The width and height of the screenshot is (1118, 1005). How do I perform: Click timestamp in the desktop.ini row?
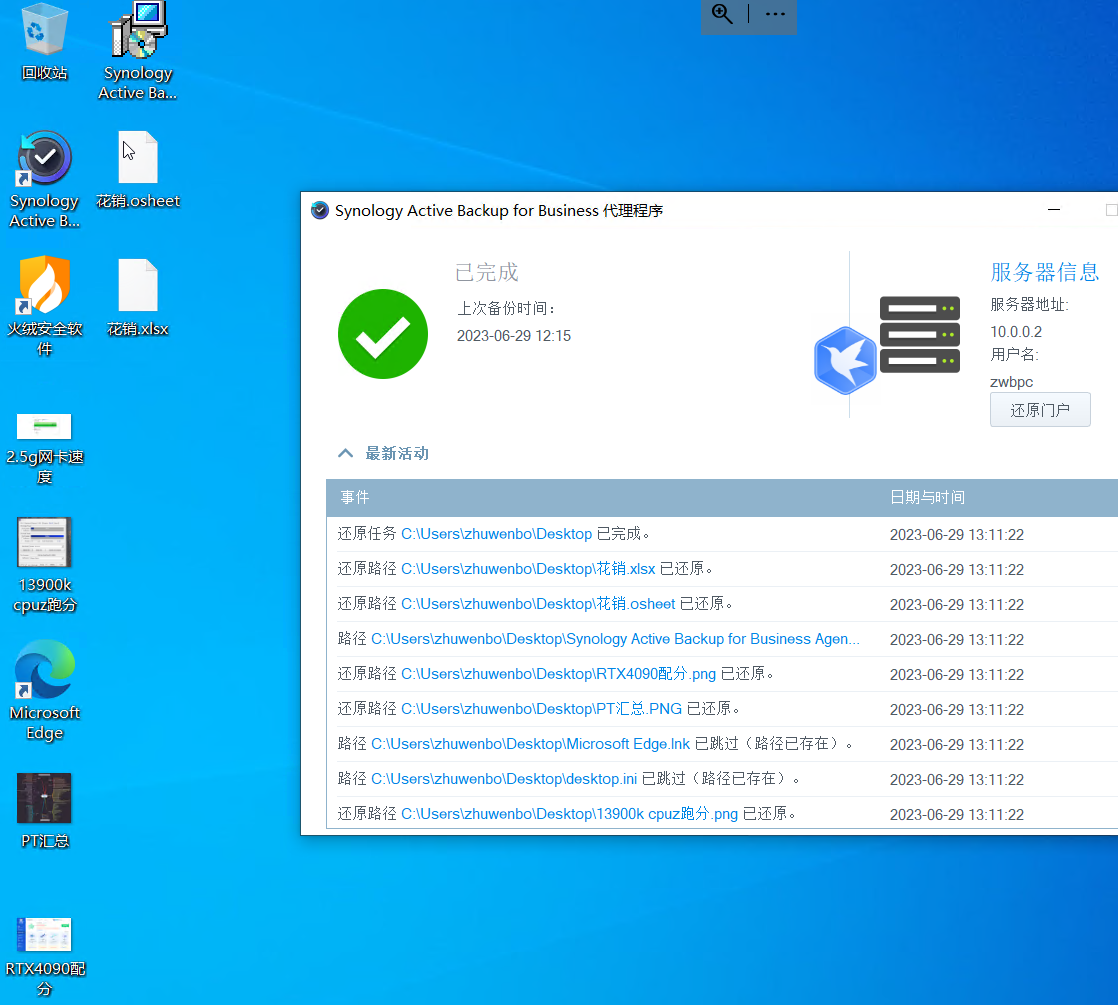957,779
